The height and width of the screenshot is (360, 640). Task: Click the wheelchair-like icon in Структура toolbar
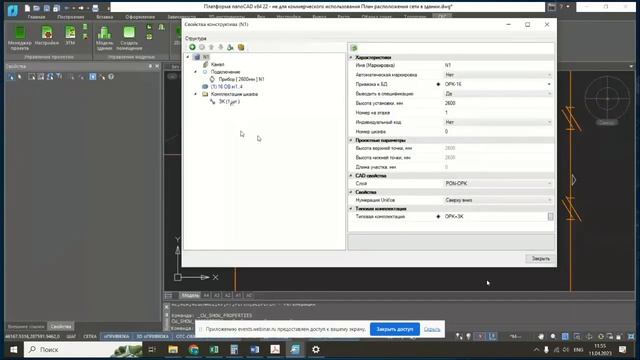tap(230, 47)
